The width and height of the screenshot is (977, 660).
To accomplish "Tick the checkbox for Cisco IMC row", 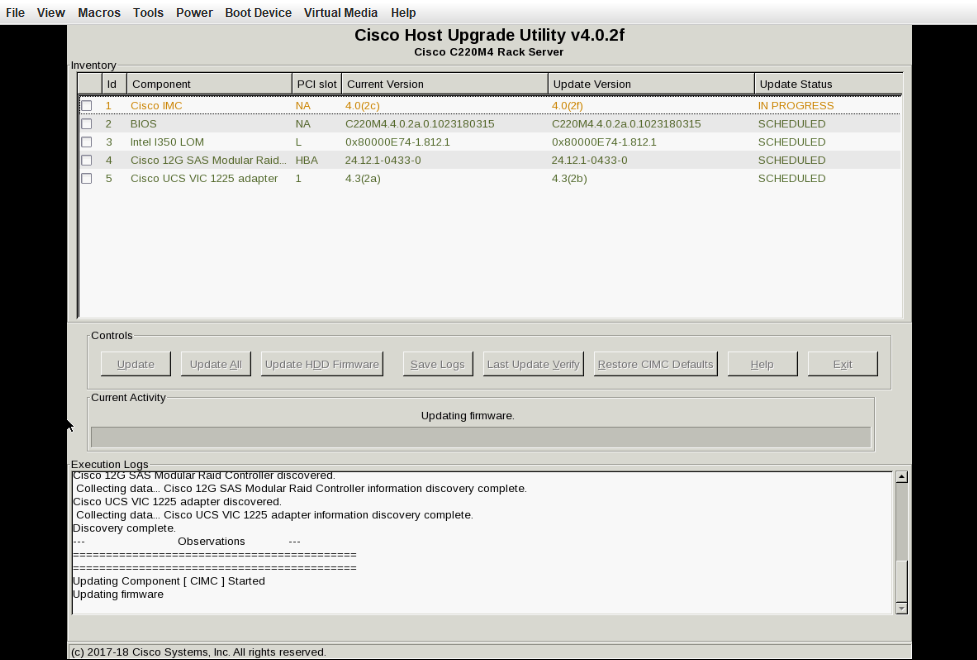I will 87,106.
